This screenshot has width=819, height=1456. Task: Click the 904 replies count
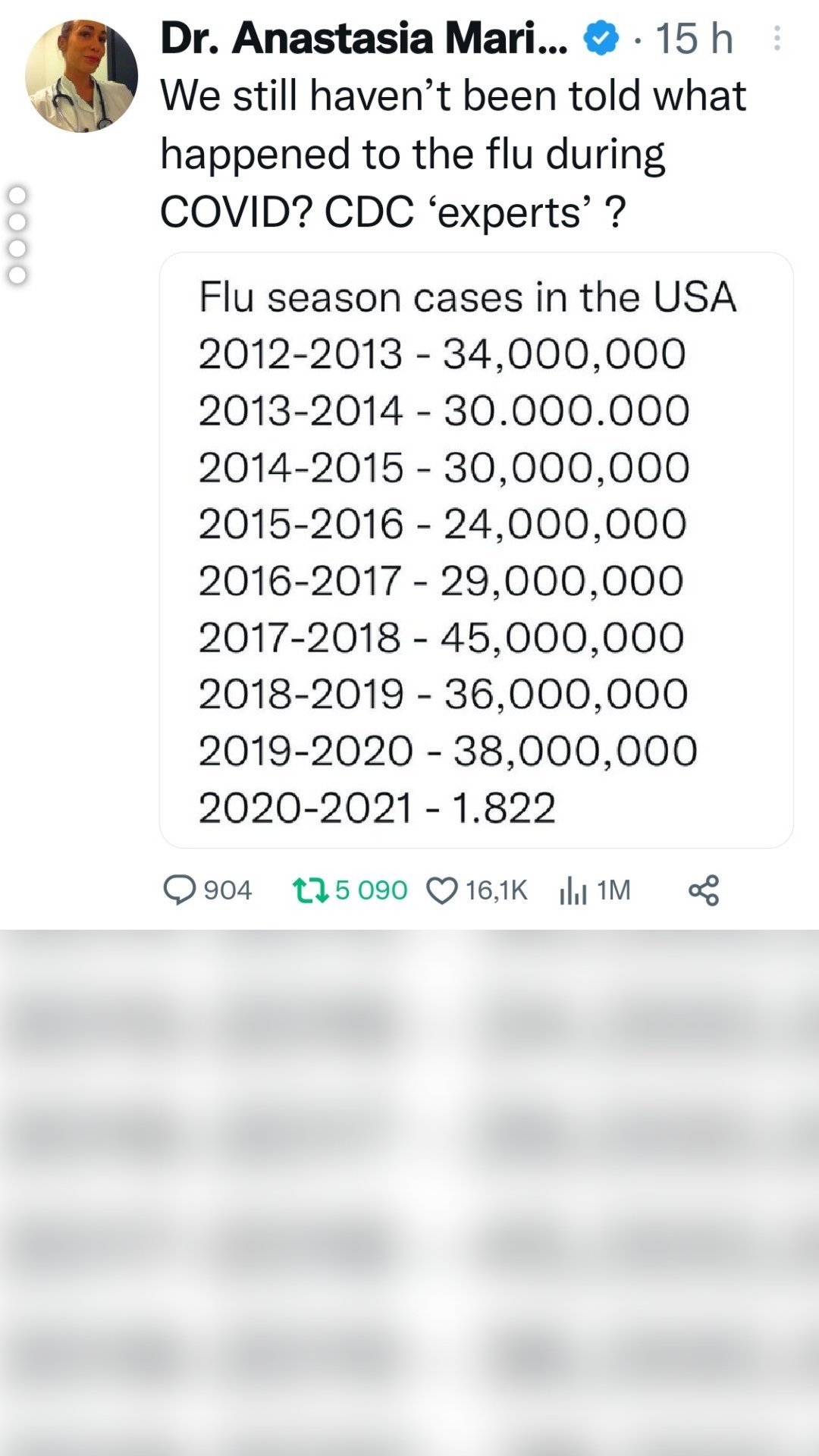click(x=227, y=890)
